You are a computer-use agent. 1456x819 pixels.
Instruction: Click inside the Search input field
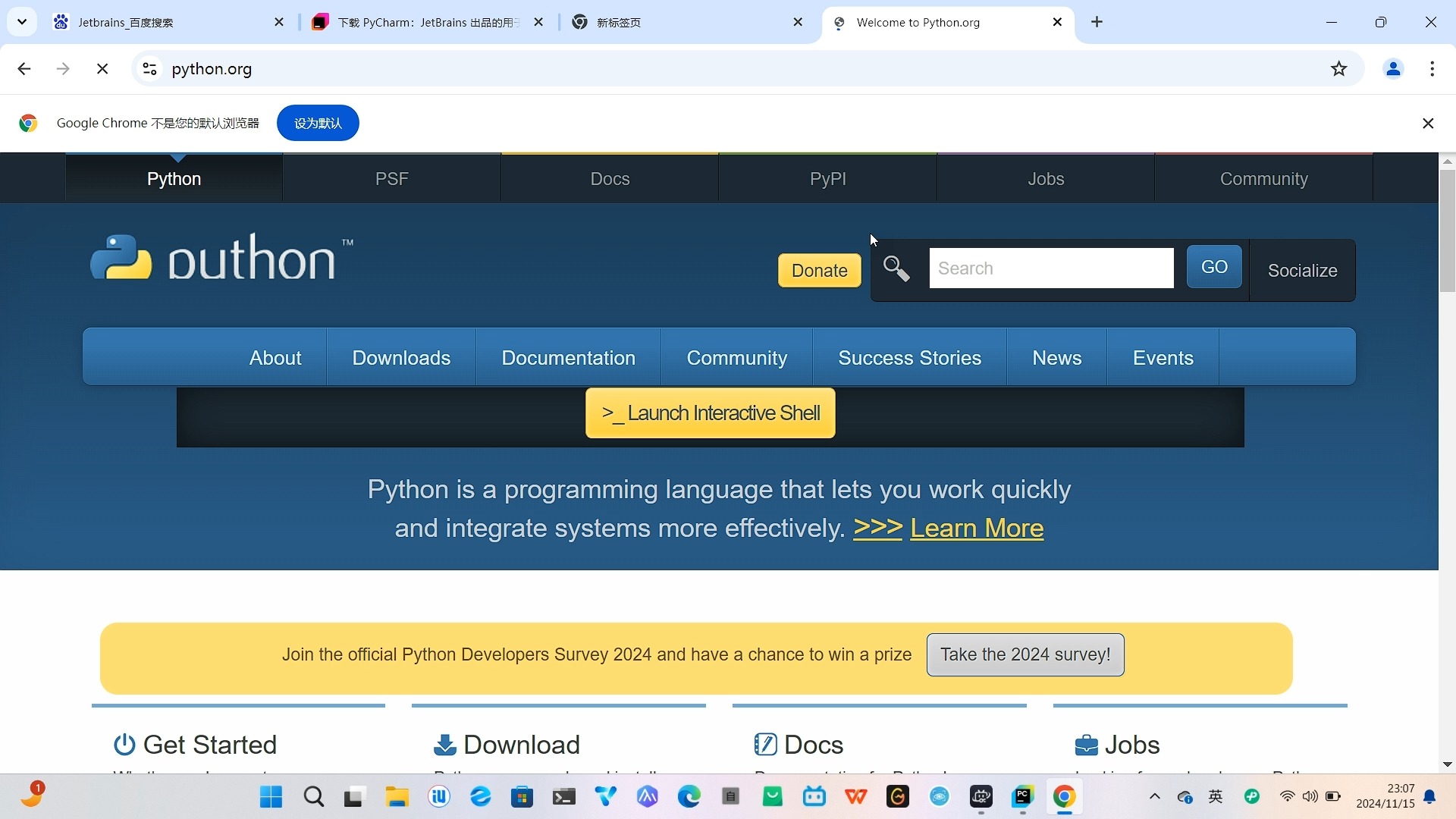(x=1051, y=268)
